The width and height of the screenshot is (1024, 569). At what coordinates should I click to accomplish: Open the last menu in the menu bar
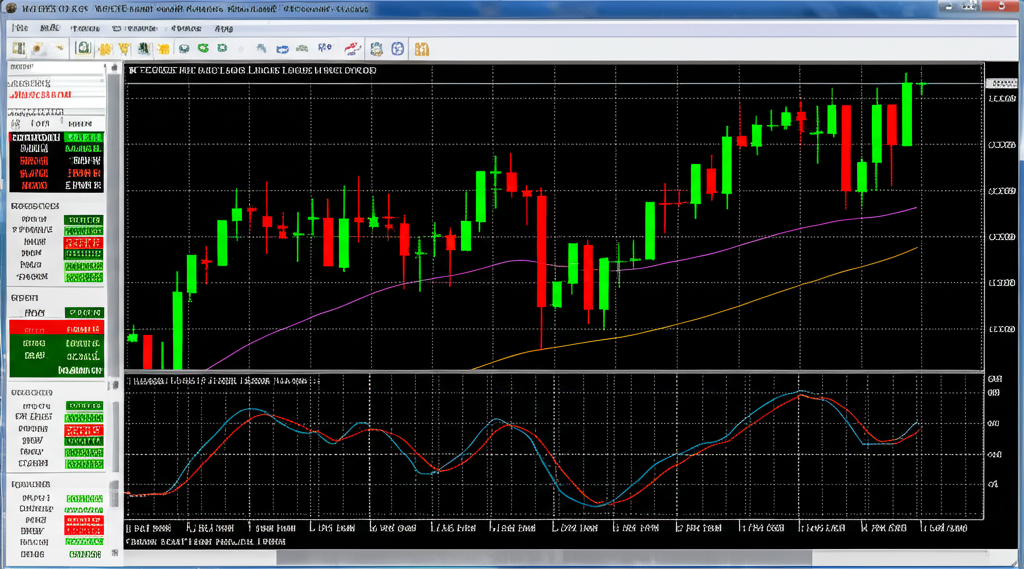[x=224, y=29]
